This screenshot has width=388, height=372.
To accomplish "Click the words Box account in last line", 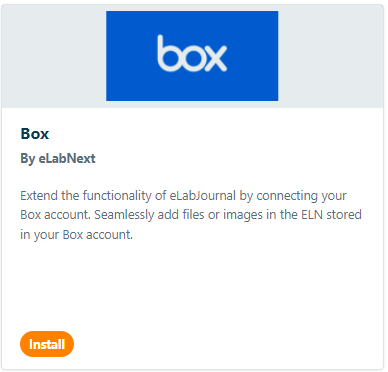I will [97, 235].
